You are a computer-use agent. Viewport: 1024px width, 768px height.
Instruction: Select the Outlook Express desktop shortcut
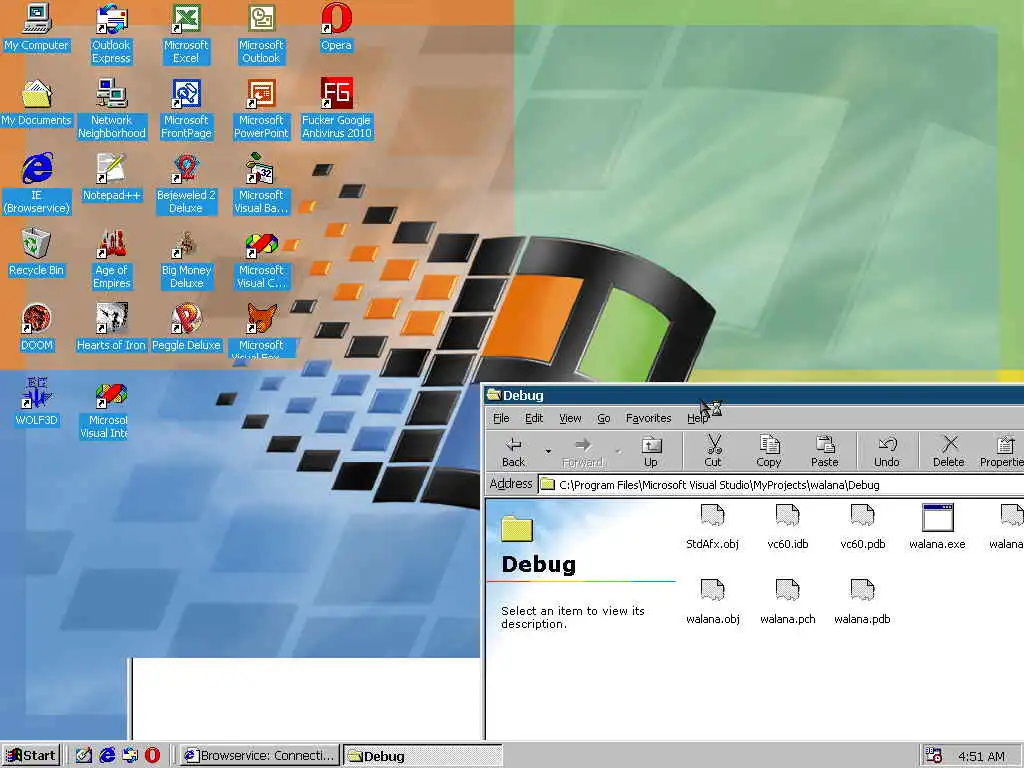click(111, 33)
